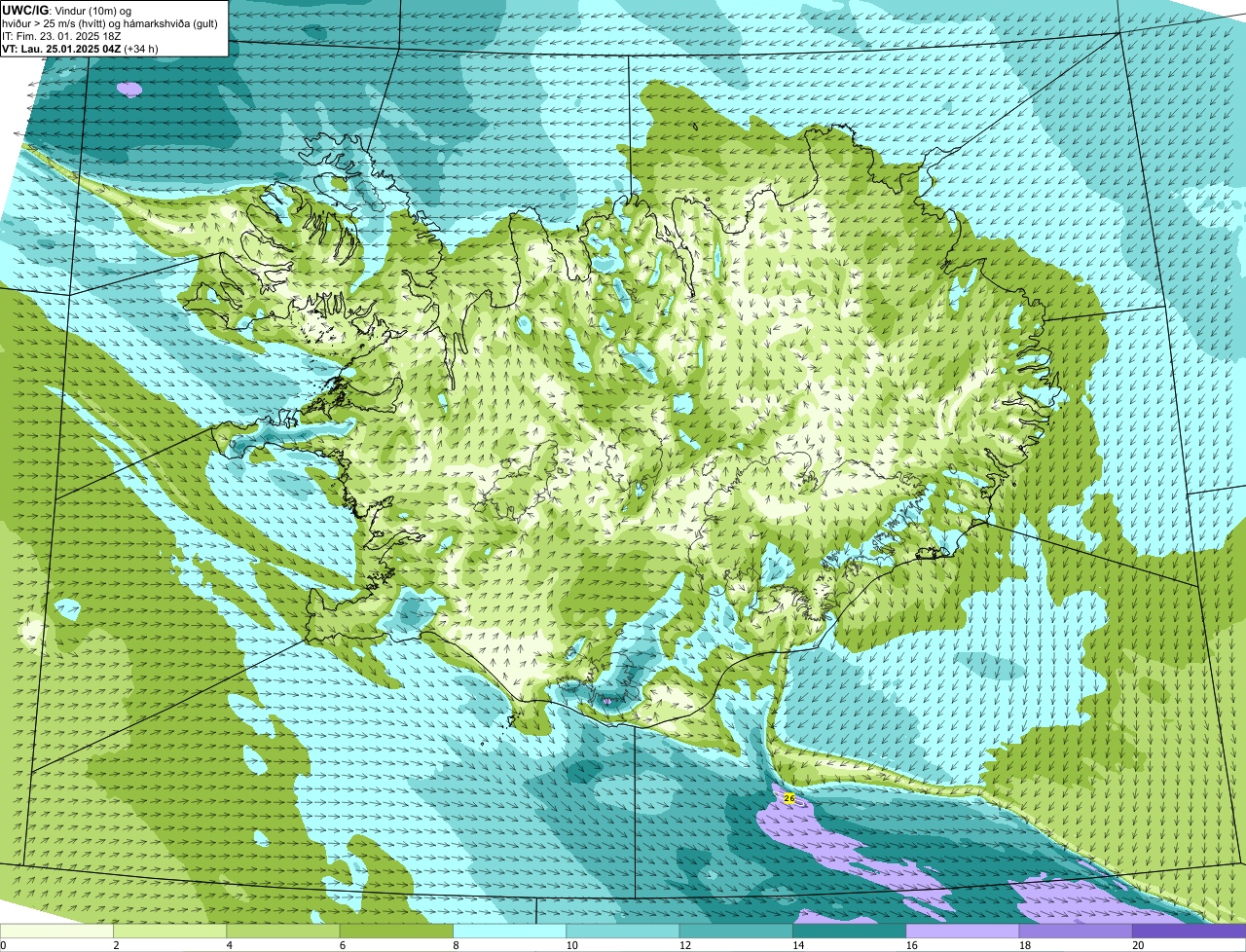This screenshot has height=952, width=1246.
Task: Click the legend label '10'
Action: pos(571,945)
